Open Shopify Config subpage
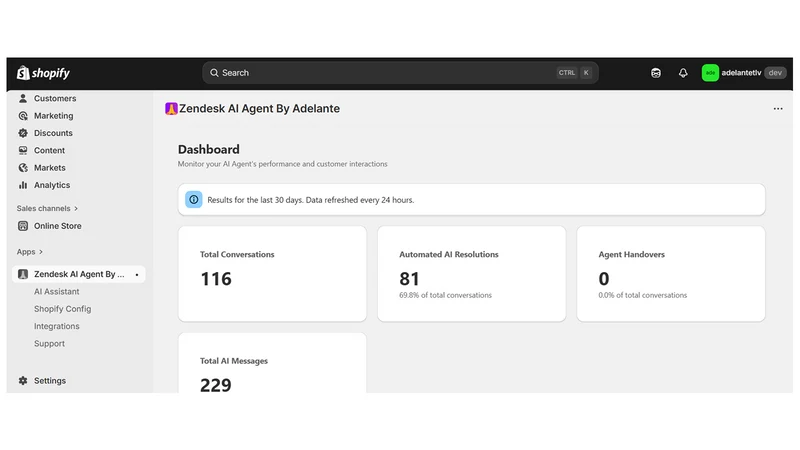800x450 pixels. [x=63, y=309]
